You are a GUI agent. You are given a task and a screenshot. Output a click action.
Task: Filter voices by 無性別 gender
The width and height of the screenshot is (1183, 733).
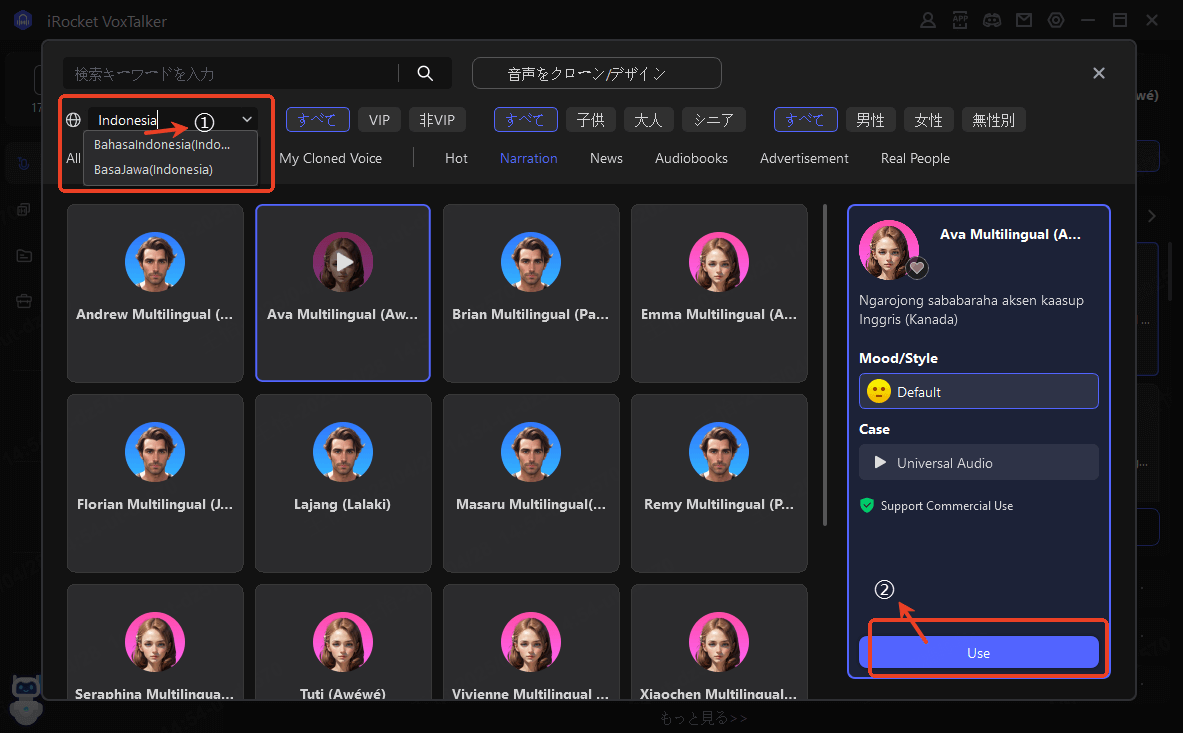(994, 120)
